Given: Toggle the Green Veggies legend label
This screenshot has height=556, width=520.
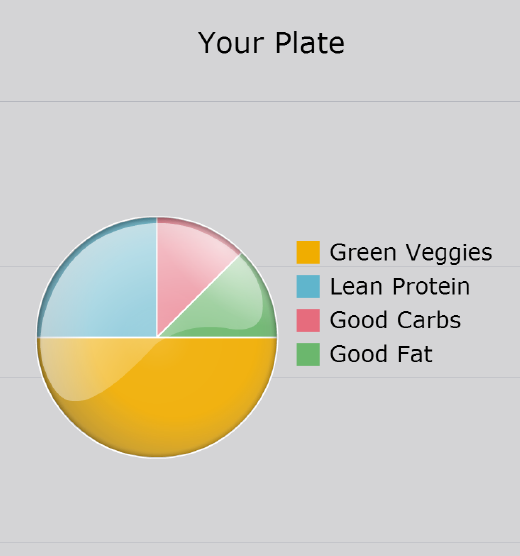Looking at the screenshot, I should (x=411, y=253).
